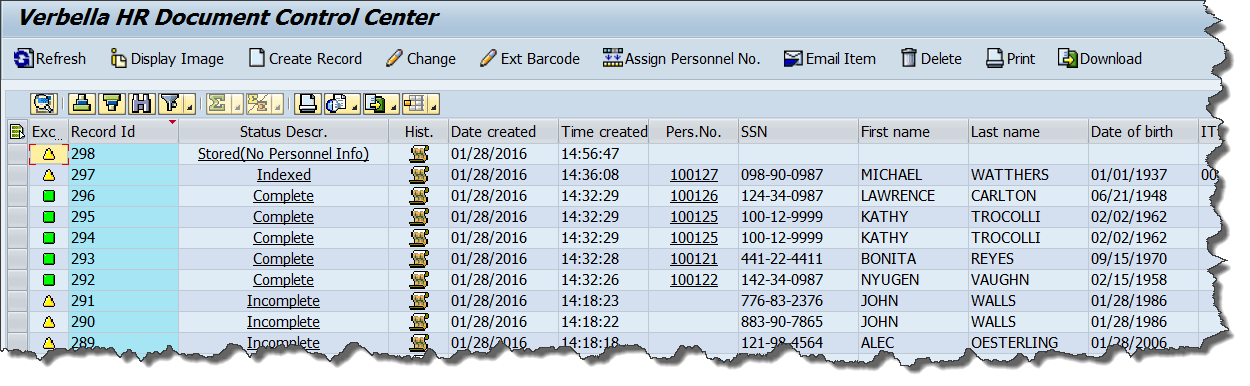The image size is (1250, 386).
Task: Click the Views icon in grid toolbar
Action: pos(335,103)
